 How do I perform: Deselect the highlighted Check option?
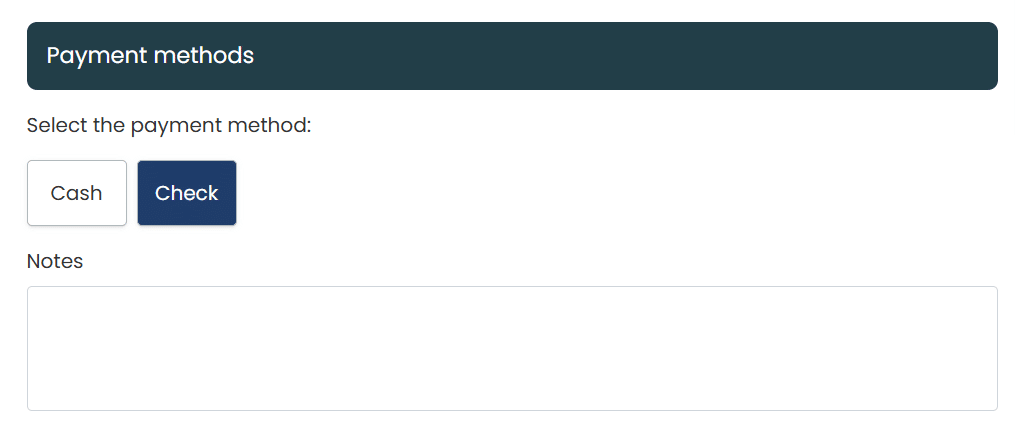click(187, 193)
